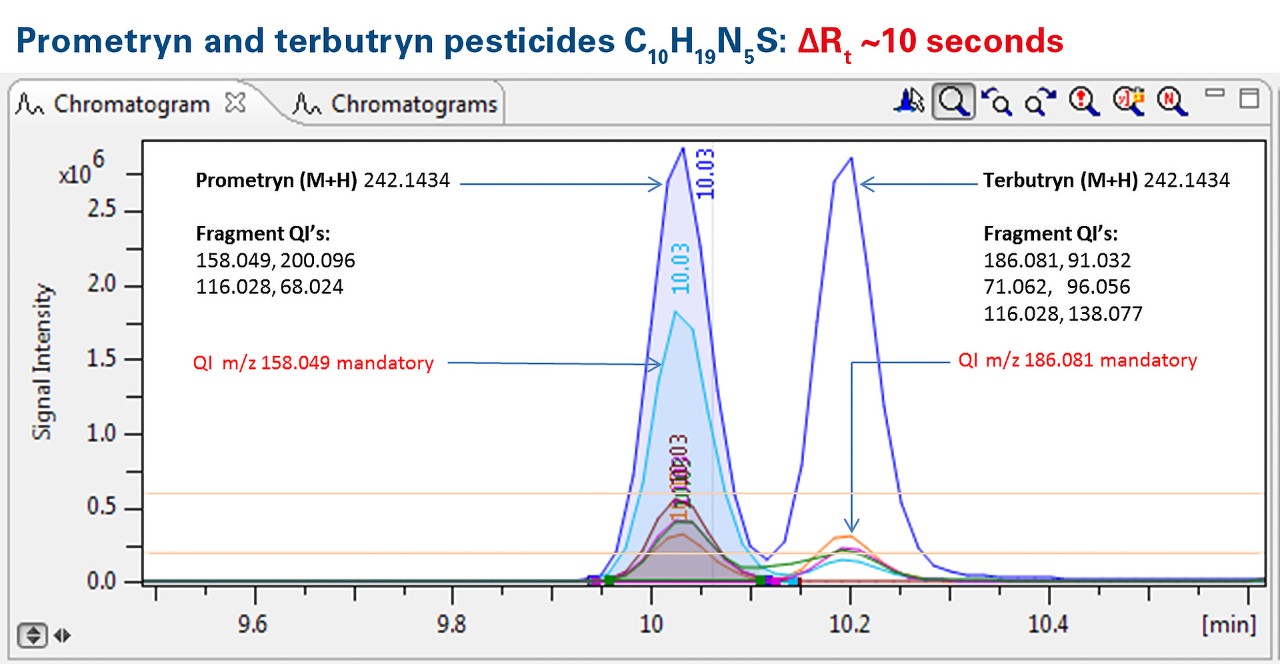Toggle zoom mode off using the highlighted magnifier
This screenshot has width=1280, height=664.
coord(951,101)
